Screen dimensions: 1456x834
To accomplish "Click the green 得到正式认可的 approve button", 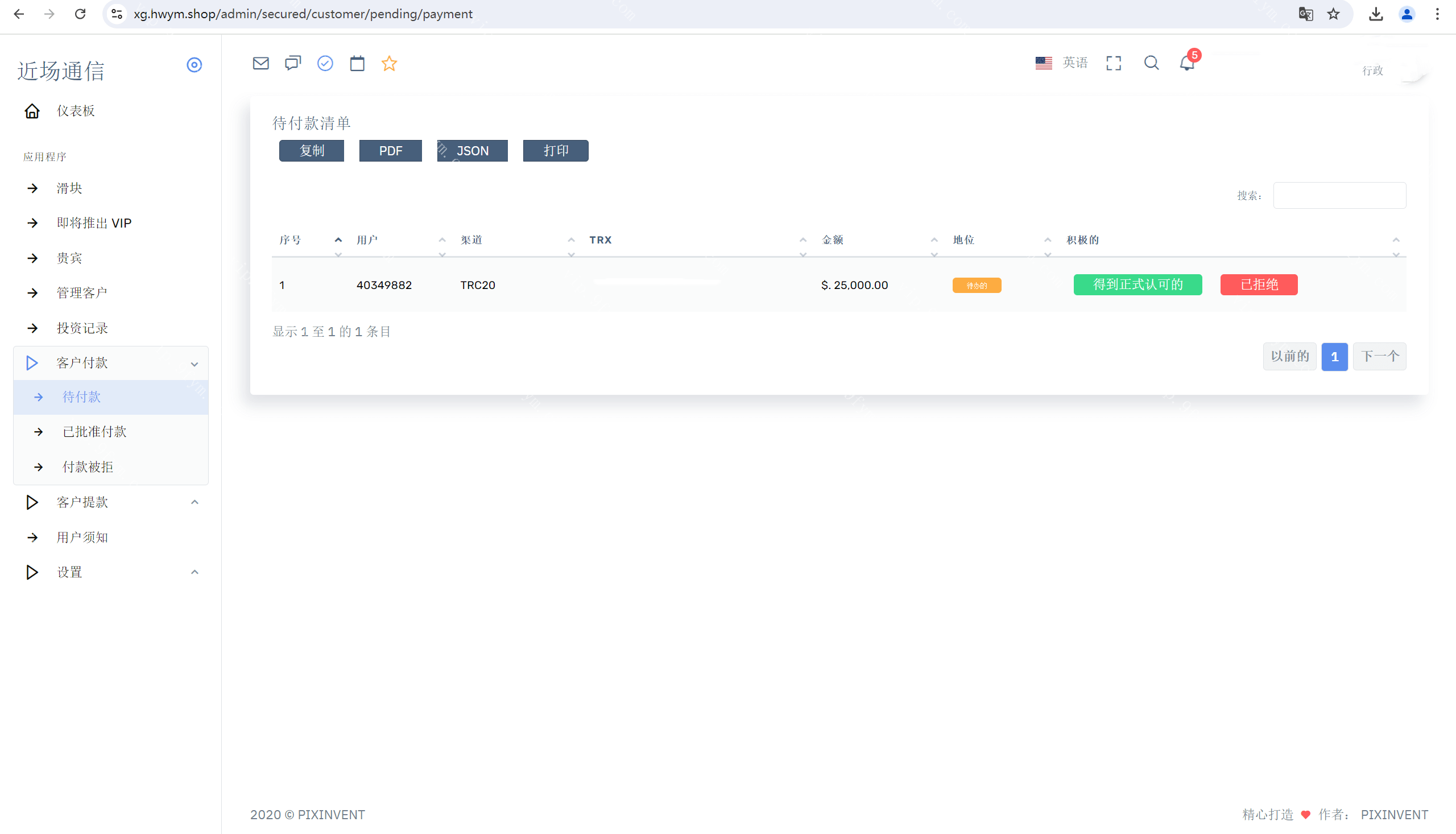I will tap(1137, 284).
